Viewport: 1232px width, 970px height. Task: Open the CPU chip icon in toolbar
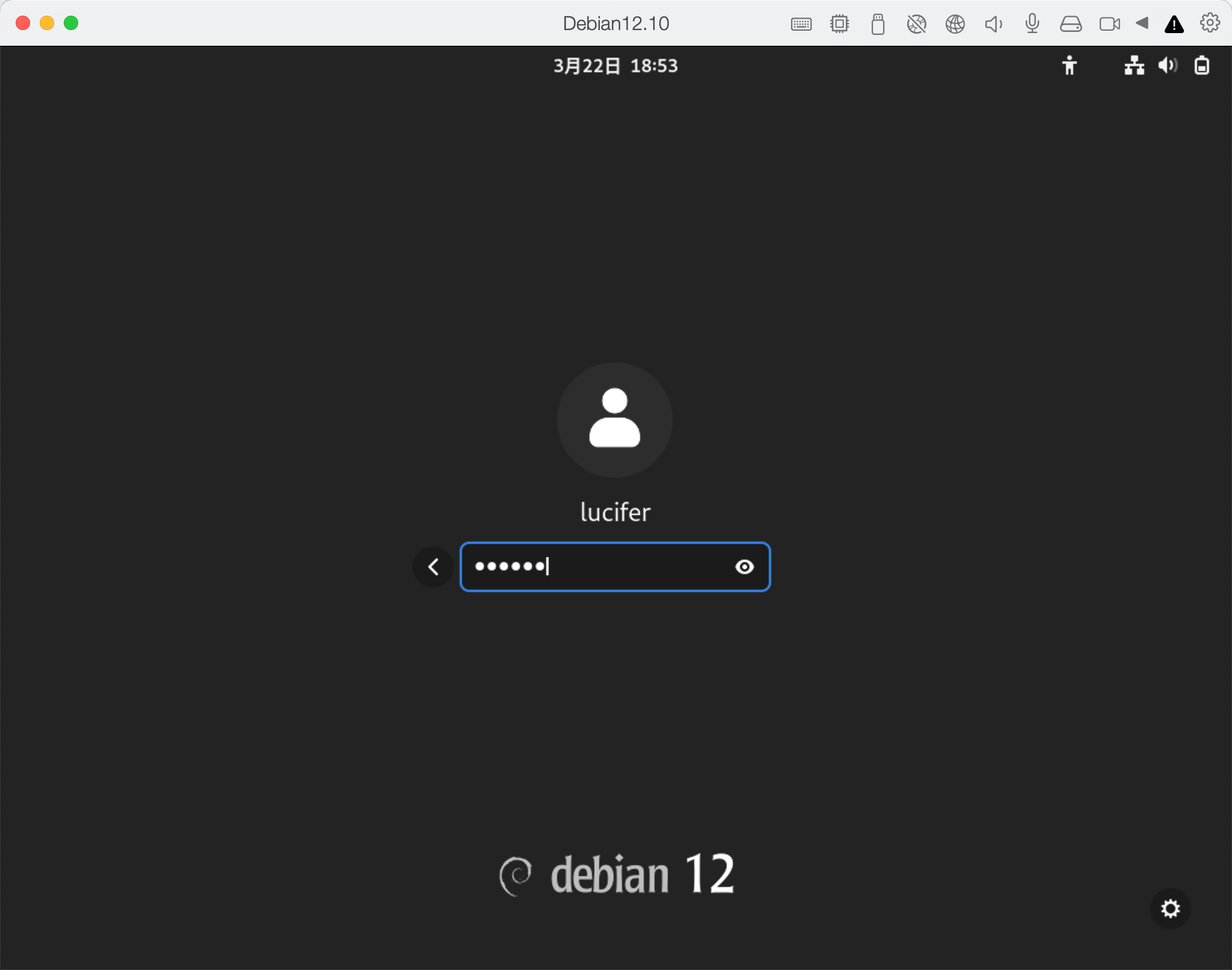(x=839, y=24)
